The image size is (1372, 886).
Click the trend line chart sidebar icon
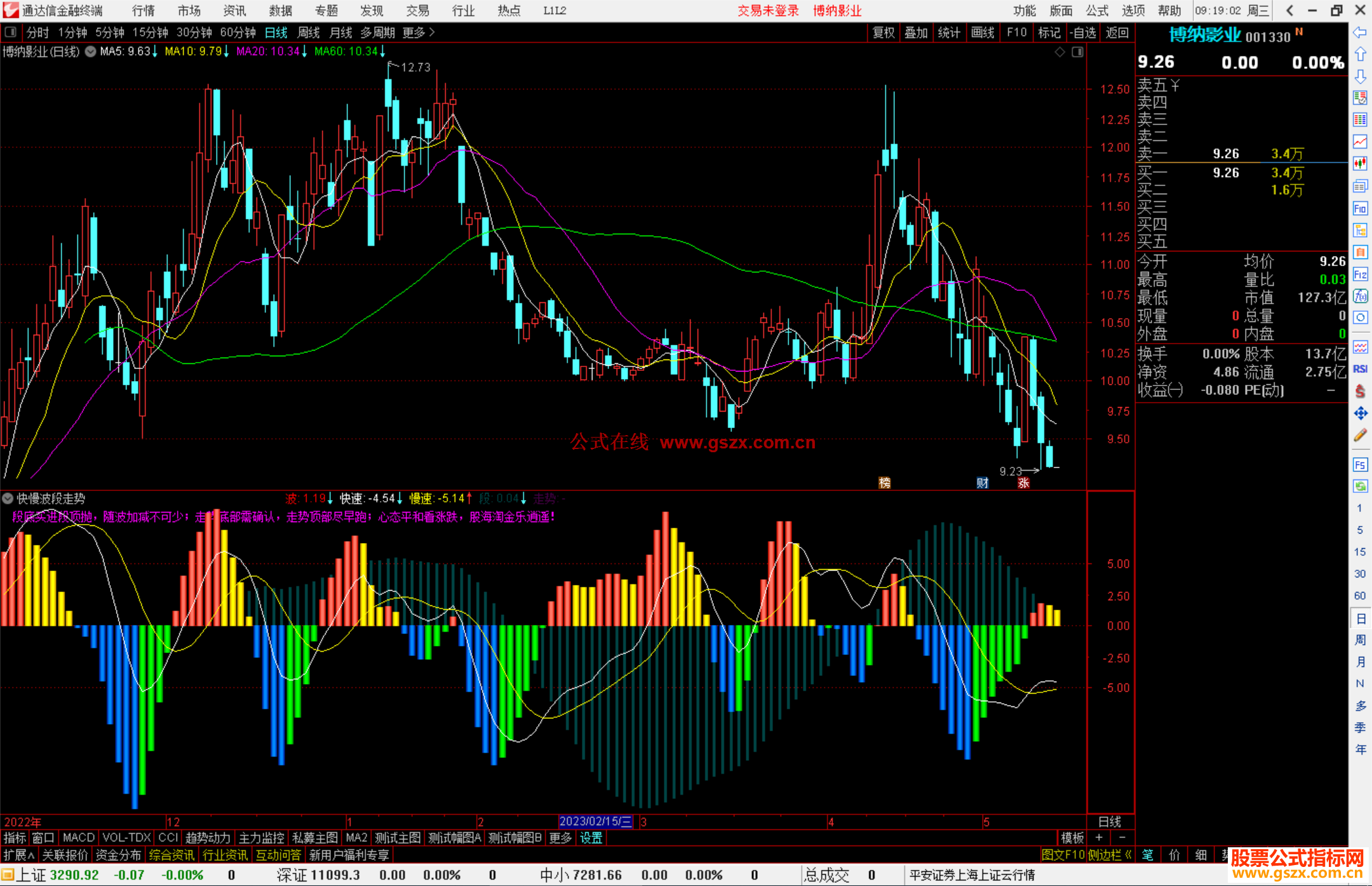(1360, 142)
